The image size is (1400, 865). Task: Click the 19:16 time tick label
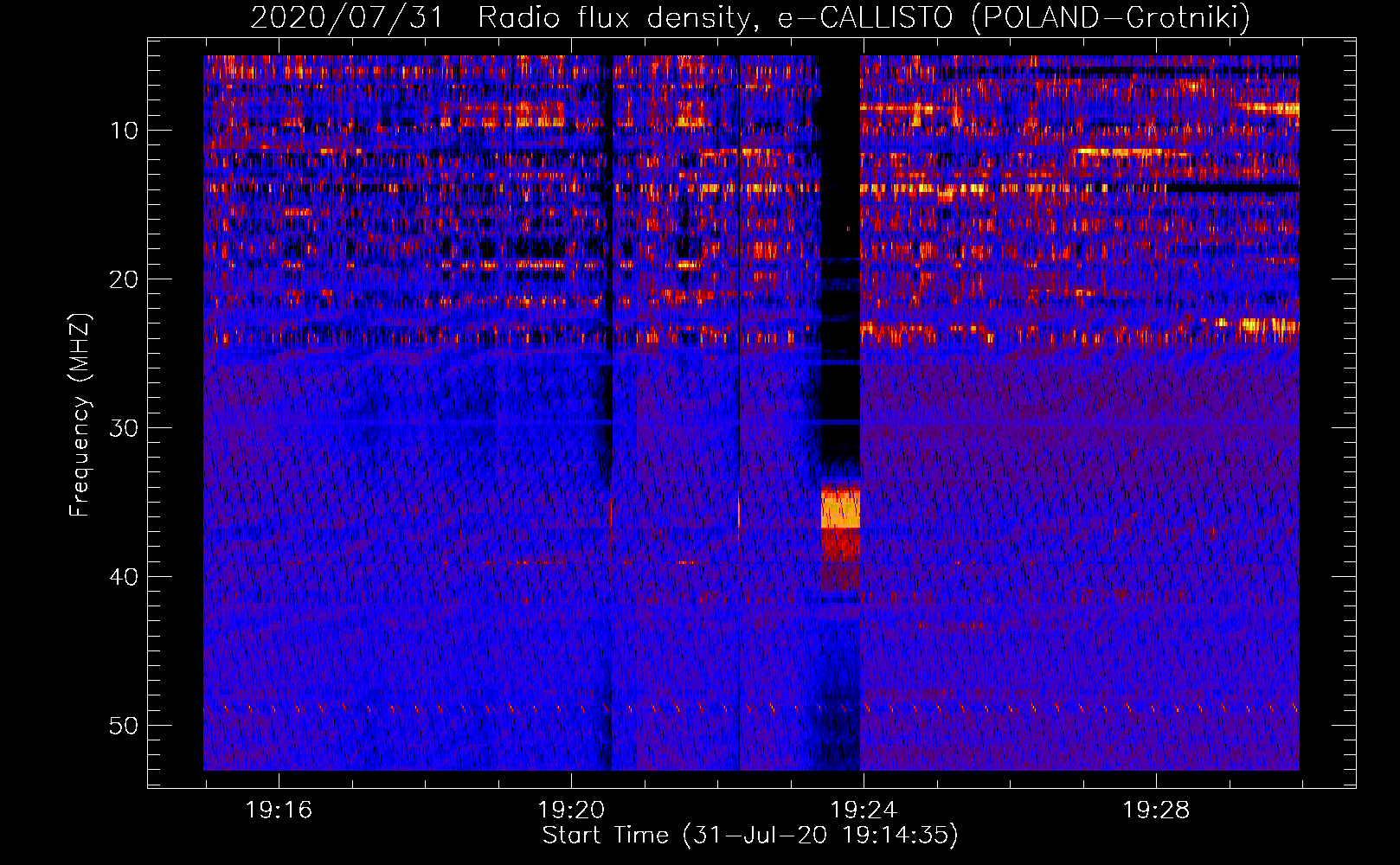[x=279, y=811]
